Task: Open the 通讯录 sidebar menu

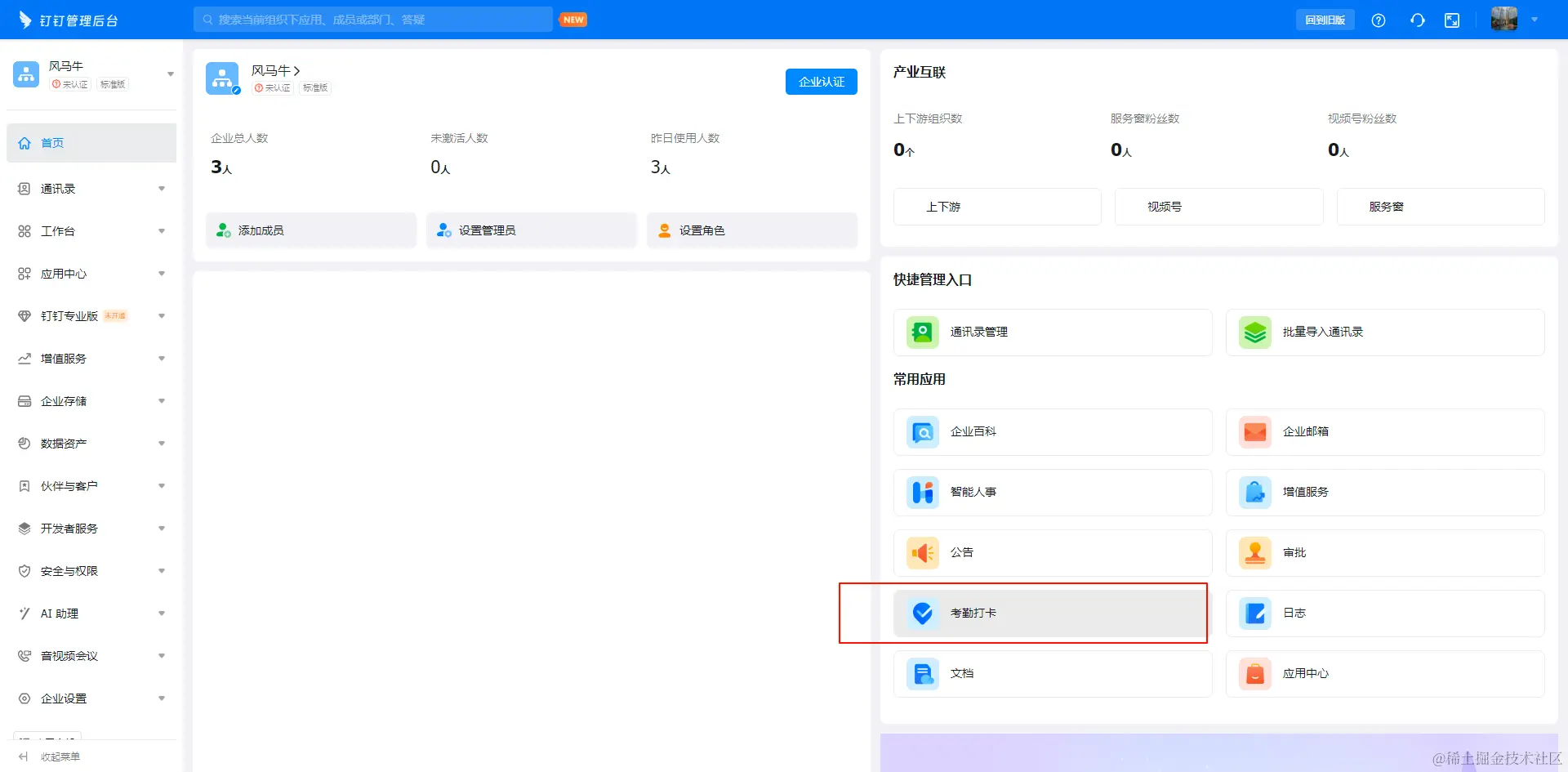Action: tap(91, 189)
